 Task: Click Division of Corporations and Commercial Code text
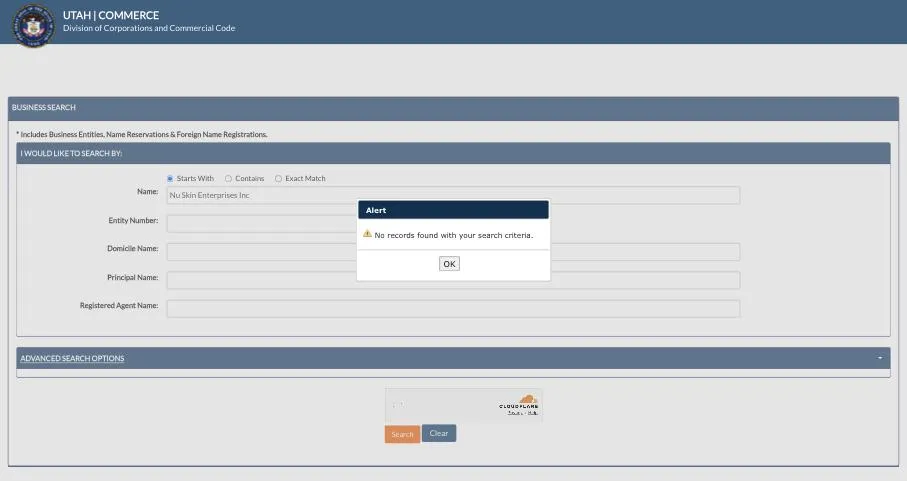click(x=149, y=28)
